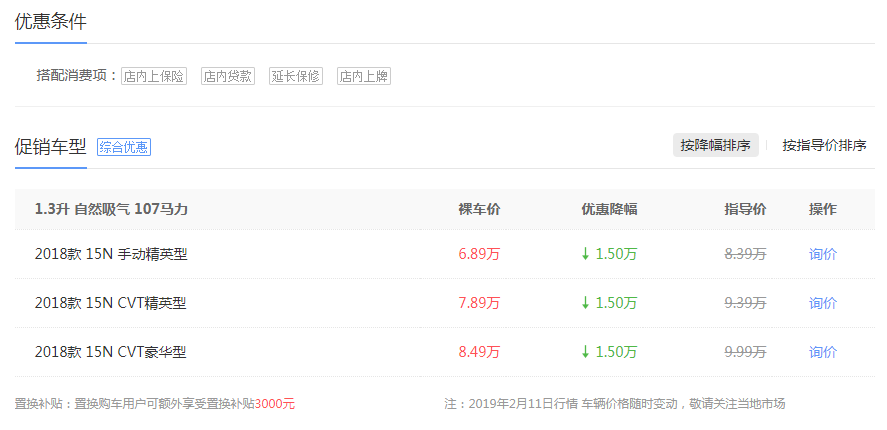Click the struck-through 9.39万 guide price

745,303
